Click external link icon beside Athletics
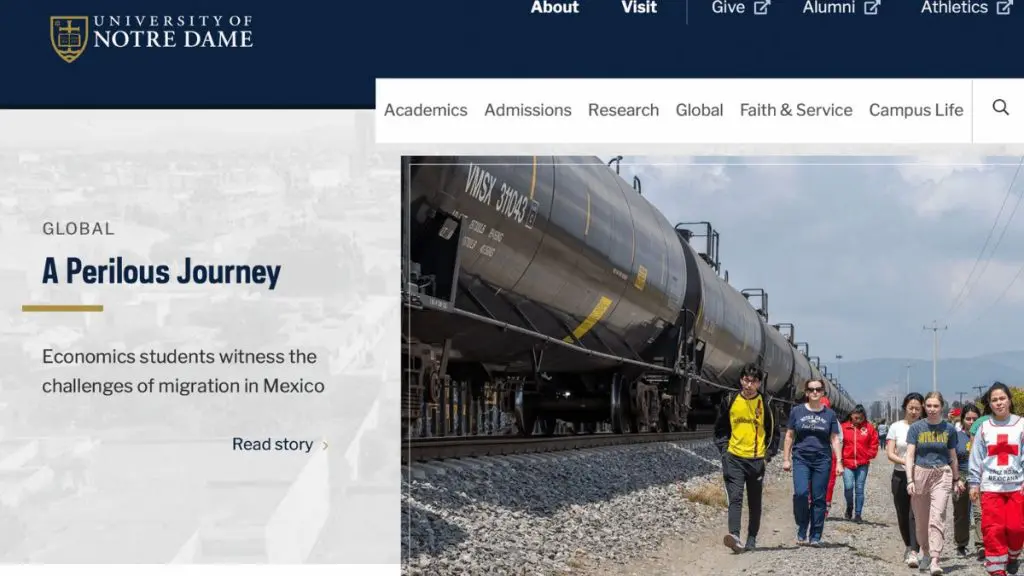The width and height of the screenshot is (1024, 576). tap(1004, 8)
